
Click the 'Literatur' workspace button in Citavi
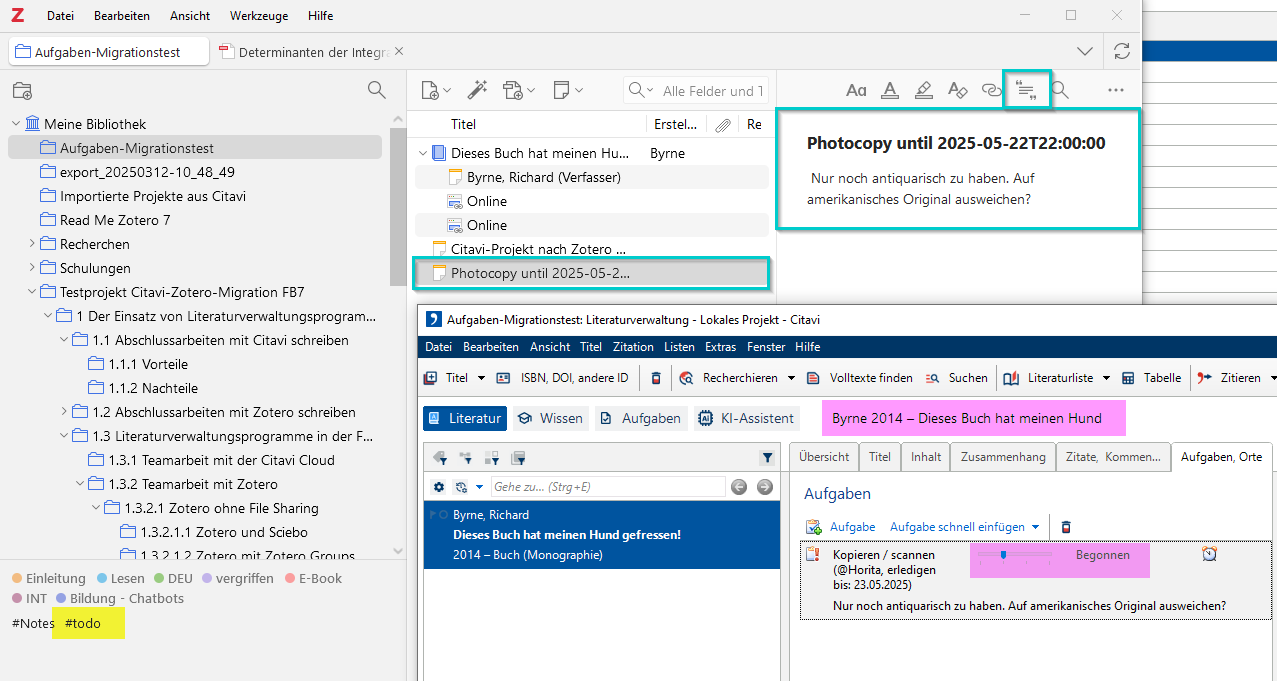(465, 418)
